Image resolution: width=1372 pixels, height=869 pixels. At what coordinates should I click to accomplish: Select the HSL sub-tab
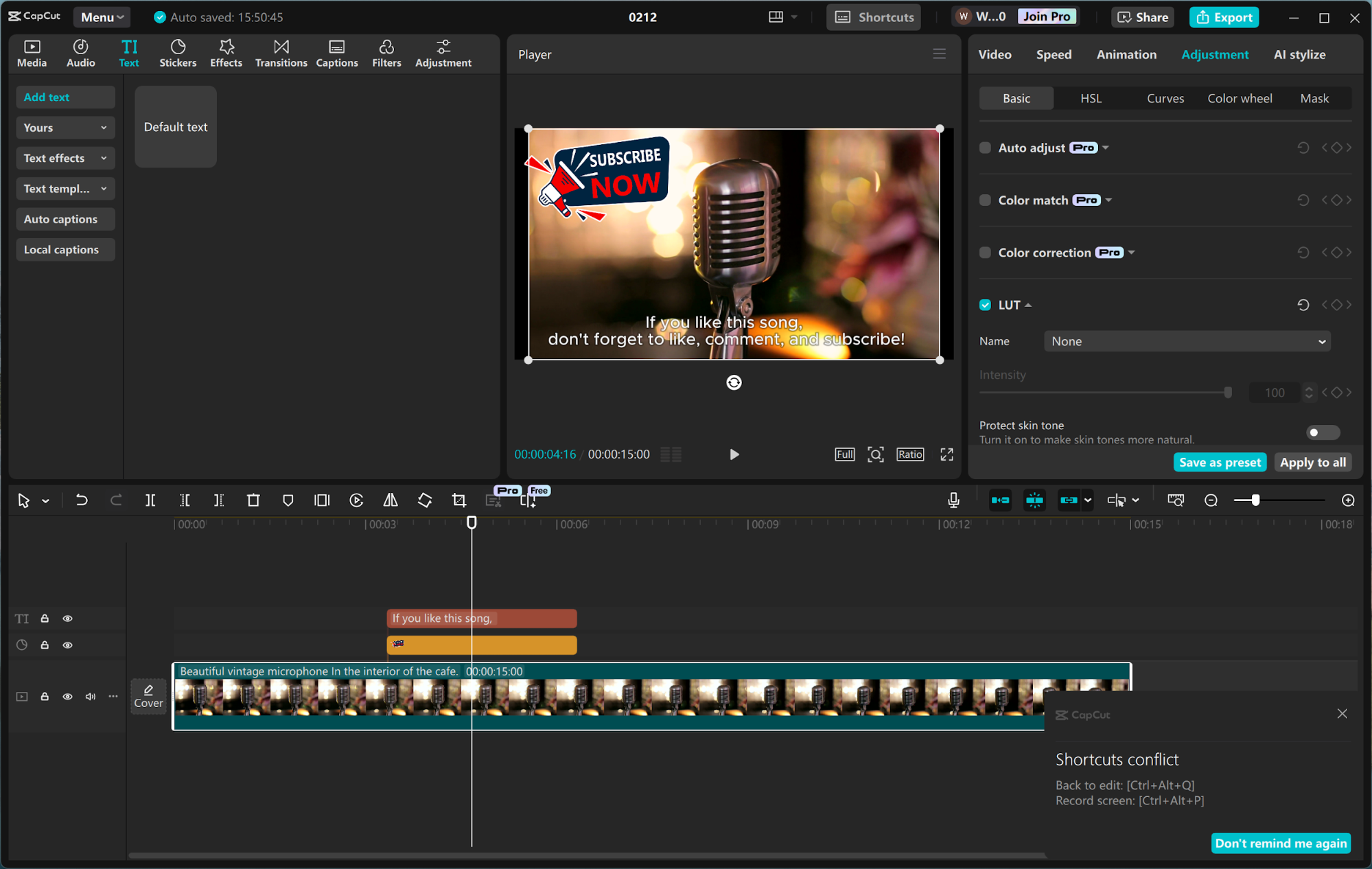click(x=1091, y=98)
